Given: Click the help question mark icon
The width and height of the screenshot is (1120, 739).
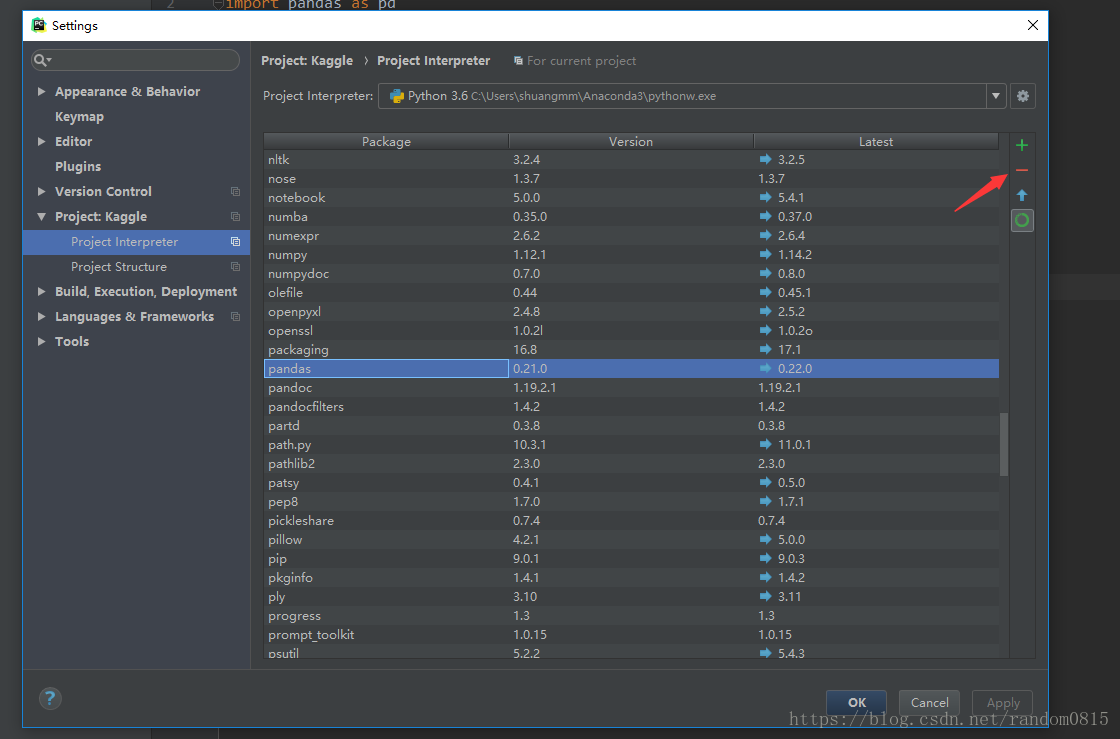Looking at the screenshot, I should pos(50,698).
